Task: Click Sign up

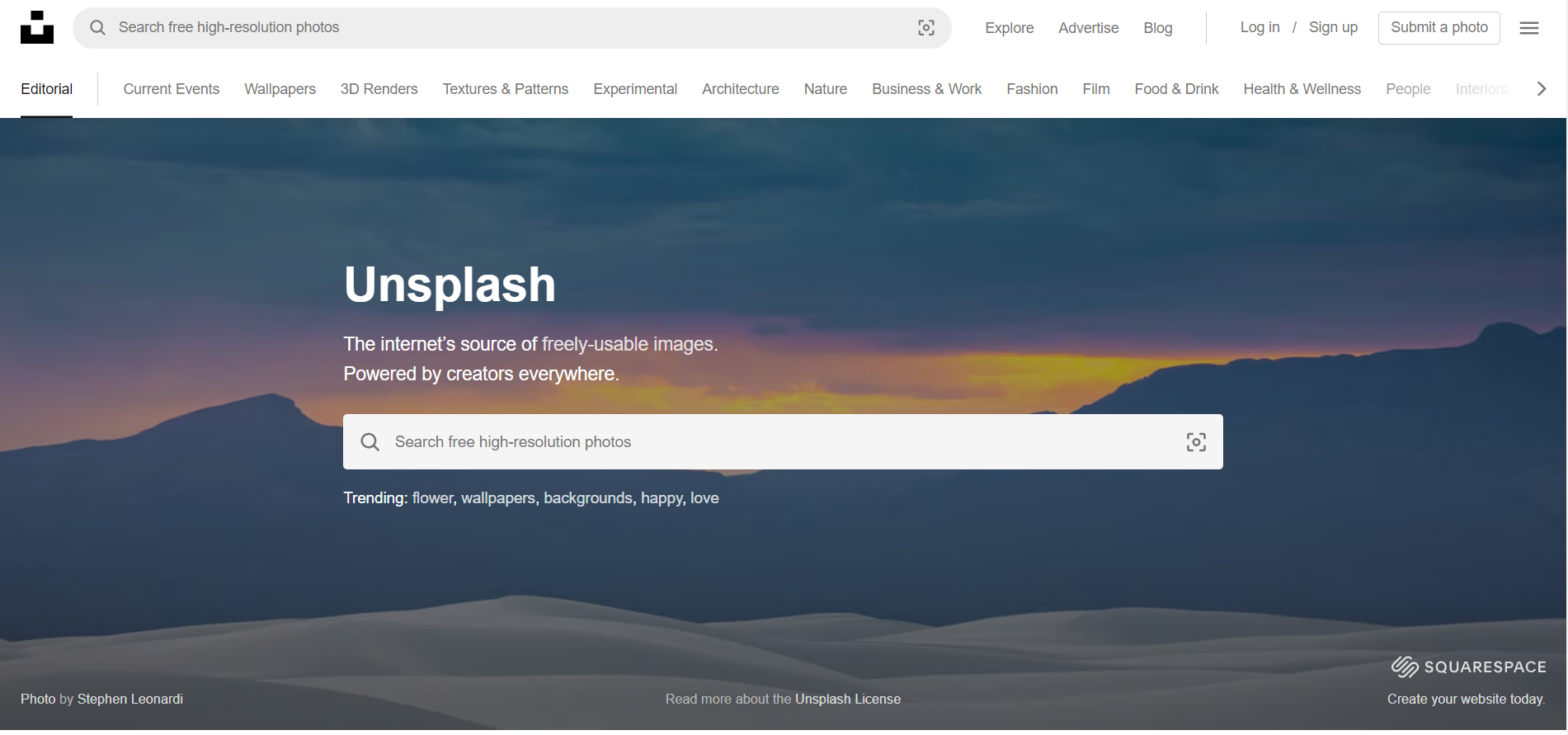Action: 1333,27
